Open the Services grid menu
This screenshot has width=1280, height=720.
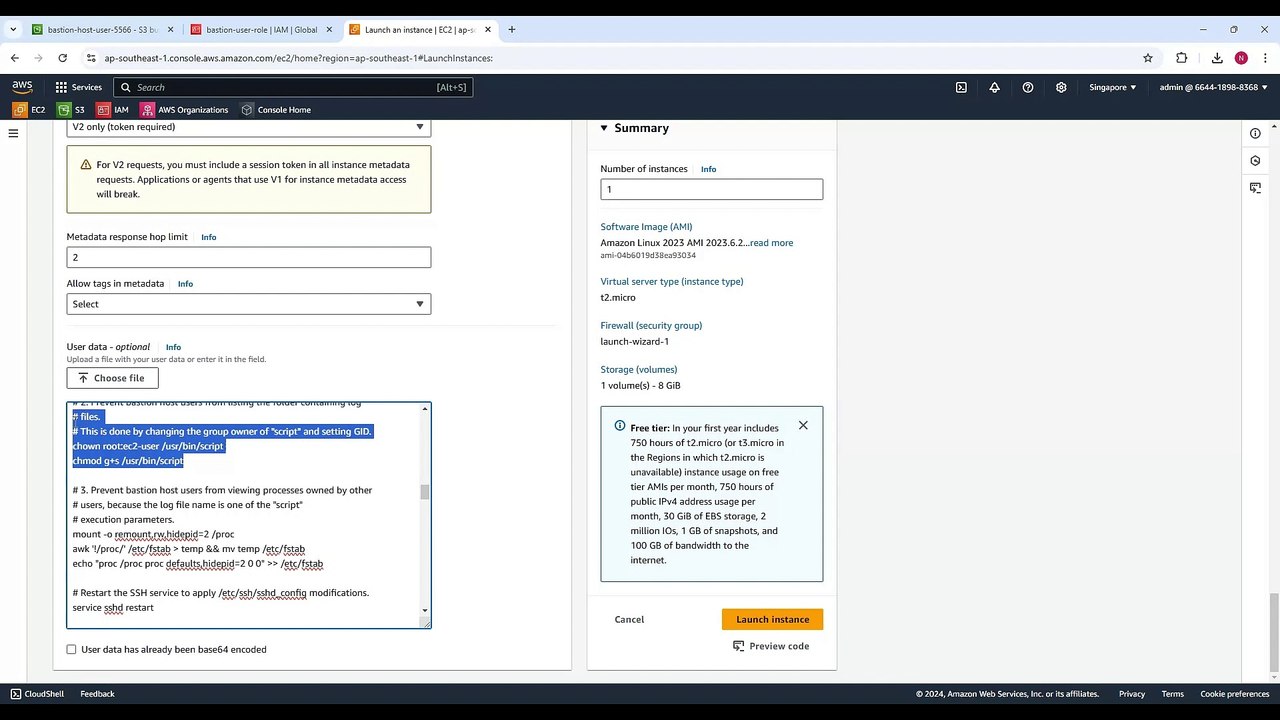point(78,87)
